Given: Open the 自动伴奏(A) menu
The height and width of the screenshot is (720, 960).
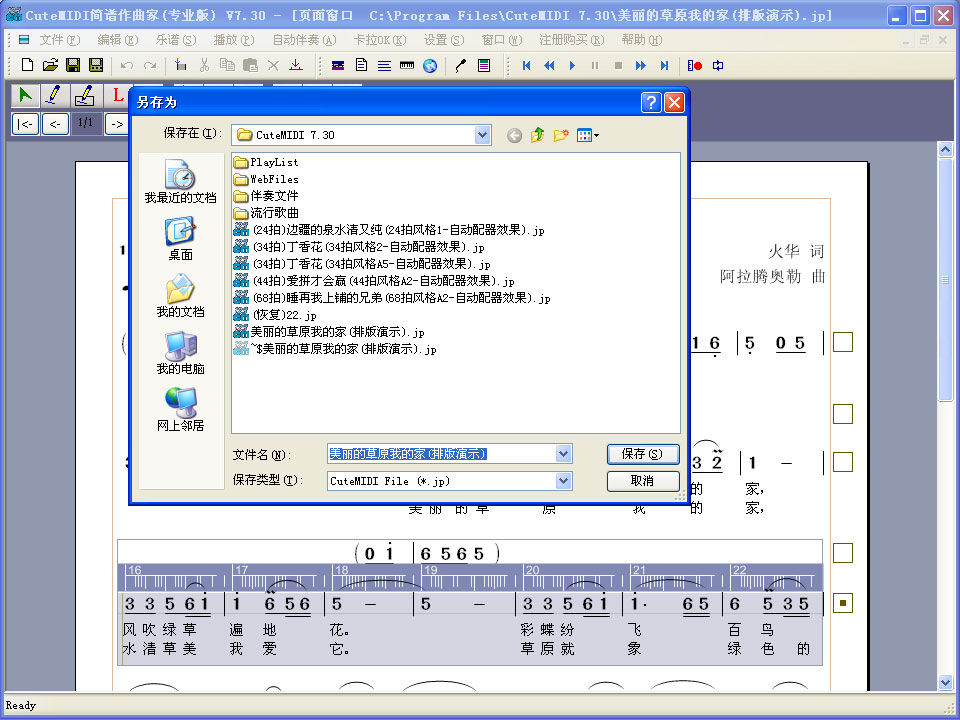Looking at the screenshot, I should click(304, 40).
